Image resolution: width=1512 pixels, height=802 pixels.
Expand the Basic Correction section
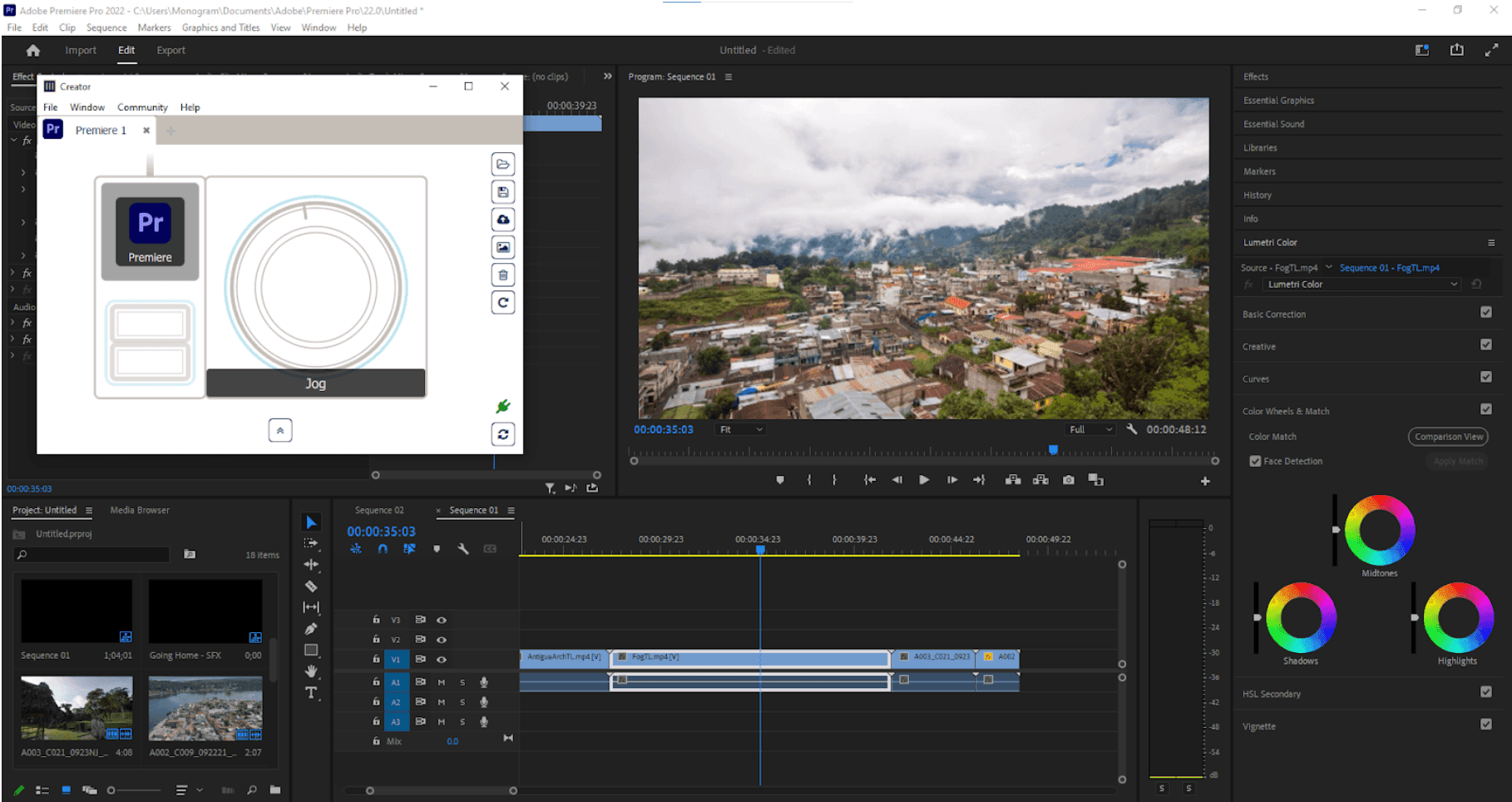(x=1274, y=314)
